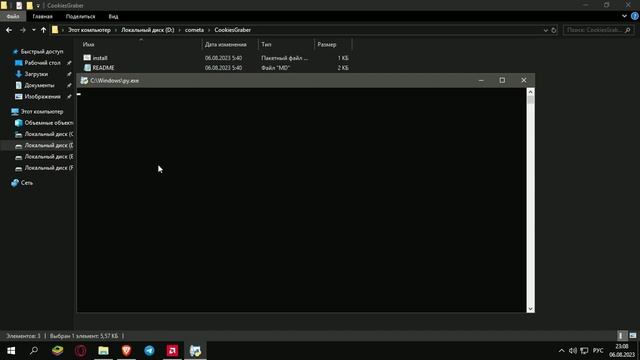The image size is (640, 360).
Task: Switch to the Главная ribbon tab
Action: [42, 16]
